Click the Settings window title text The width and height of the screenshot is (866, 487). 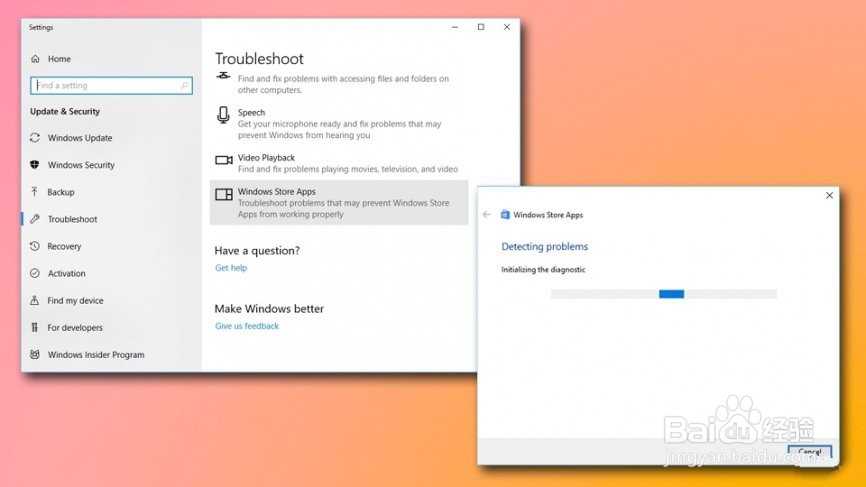41,27
